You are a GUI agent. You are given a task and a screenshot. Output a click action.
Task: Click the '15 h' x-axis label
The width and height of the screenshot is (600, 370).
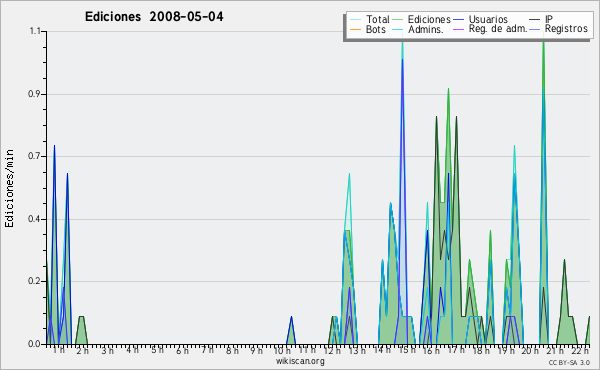point(407,350)
